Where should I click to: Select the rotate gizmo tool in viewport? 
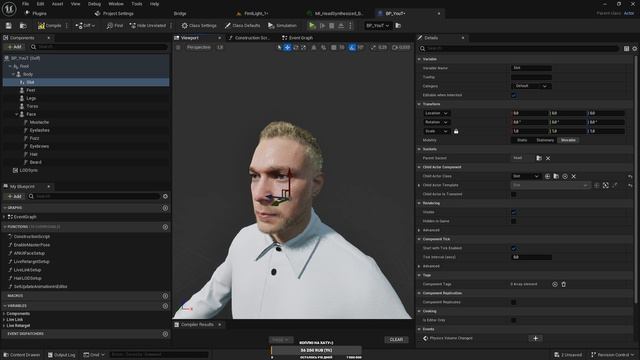tap(296, 47)
